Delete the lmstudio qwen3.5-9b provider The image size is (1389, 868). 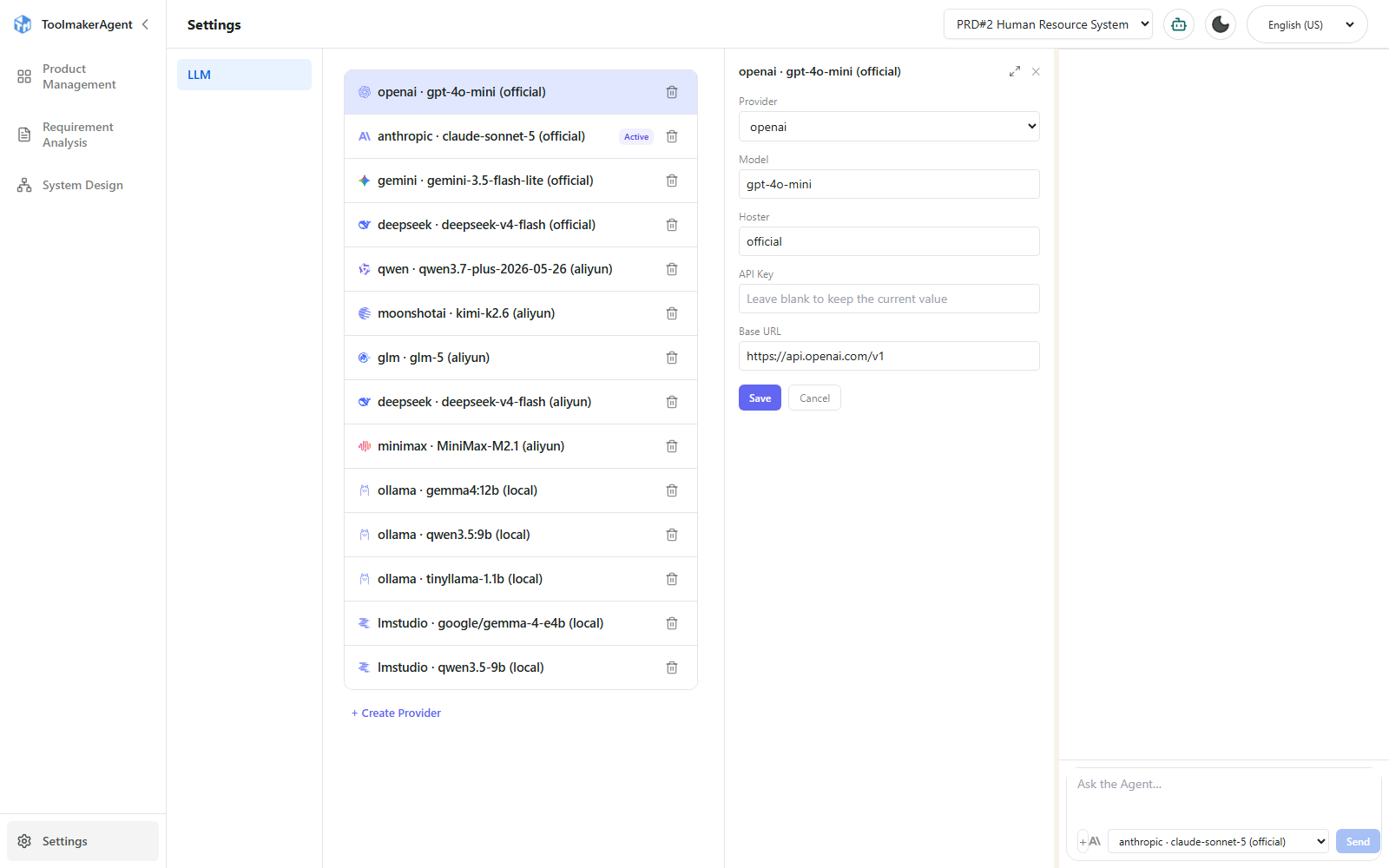672,667
